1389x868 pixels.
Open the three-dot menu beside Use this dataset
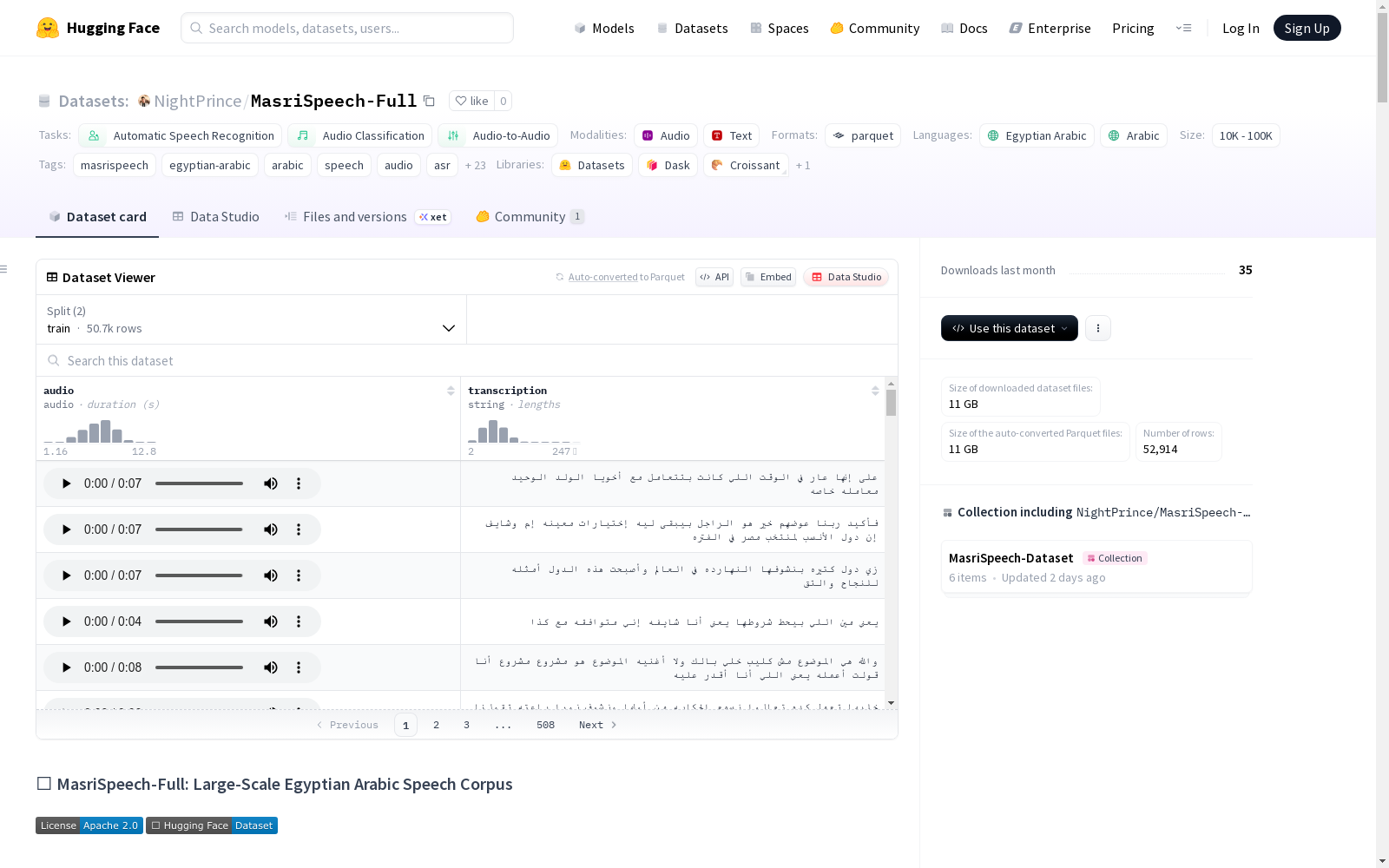pyautogui.click(x=1097, y=328)
